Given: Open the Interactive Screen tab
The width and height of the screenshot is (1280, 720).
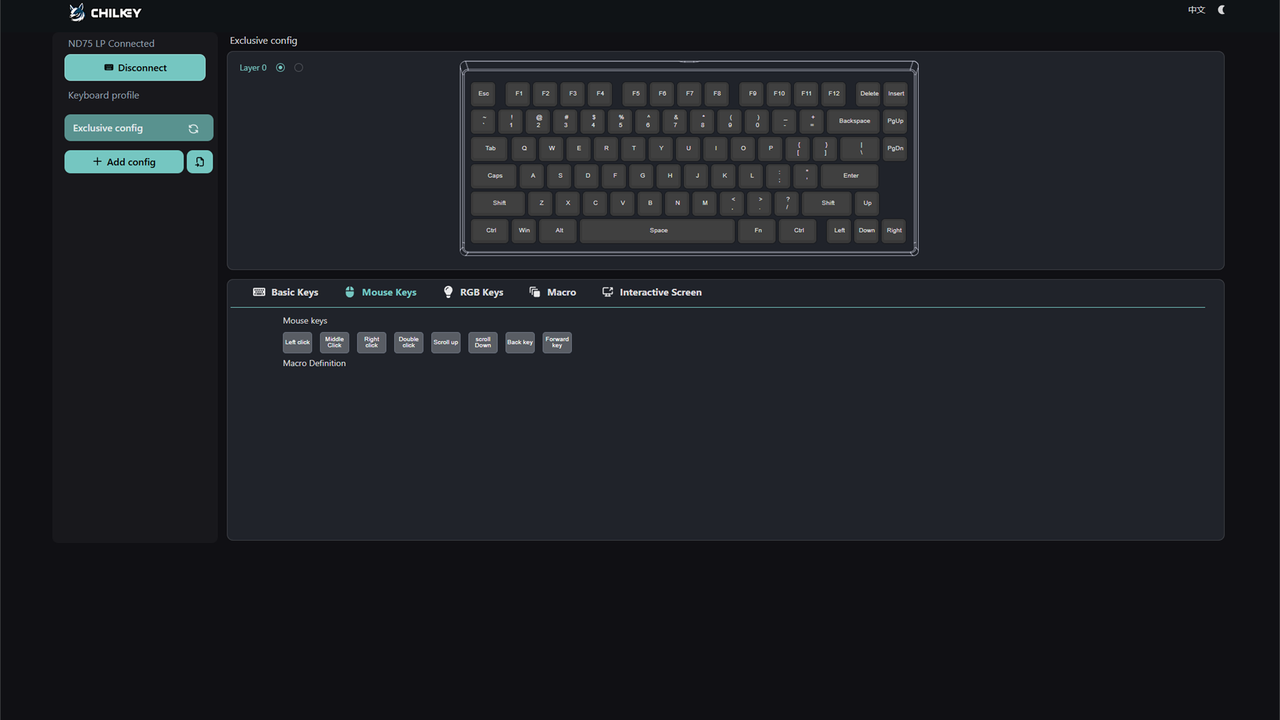Looking at the screenshot, I should tap(652, 292).
